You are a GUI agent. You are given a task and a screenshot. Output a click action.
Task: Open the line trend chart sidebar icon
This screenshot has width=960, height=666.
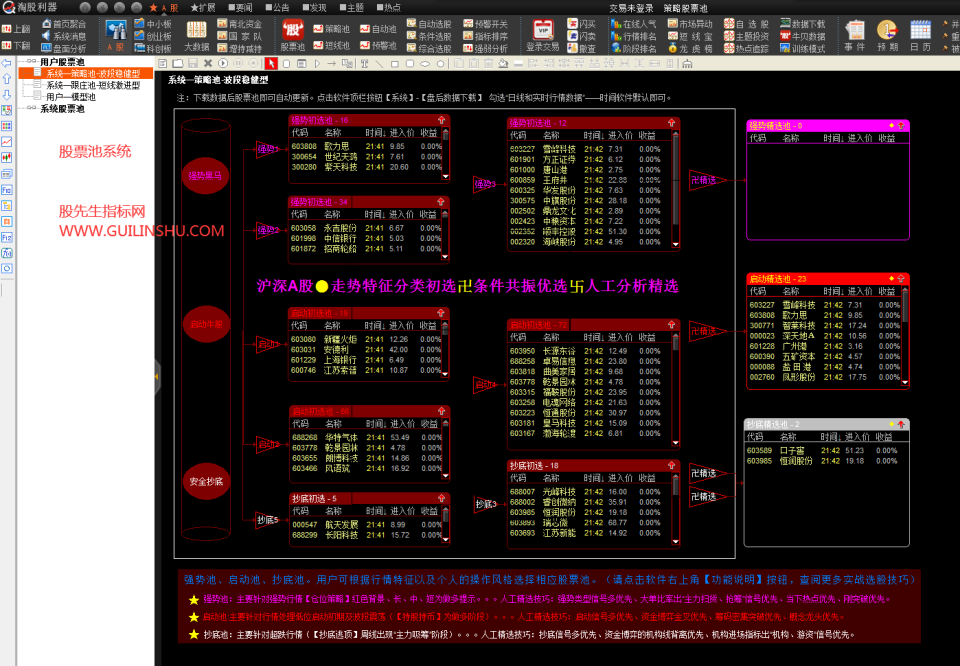[x=7, y=142]
